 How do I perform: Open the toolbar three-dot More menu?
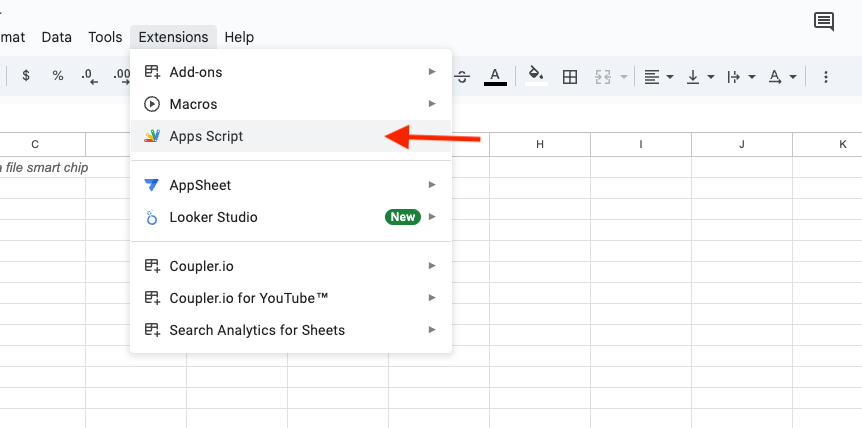[825, 77]
